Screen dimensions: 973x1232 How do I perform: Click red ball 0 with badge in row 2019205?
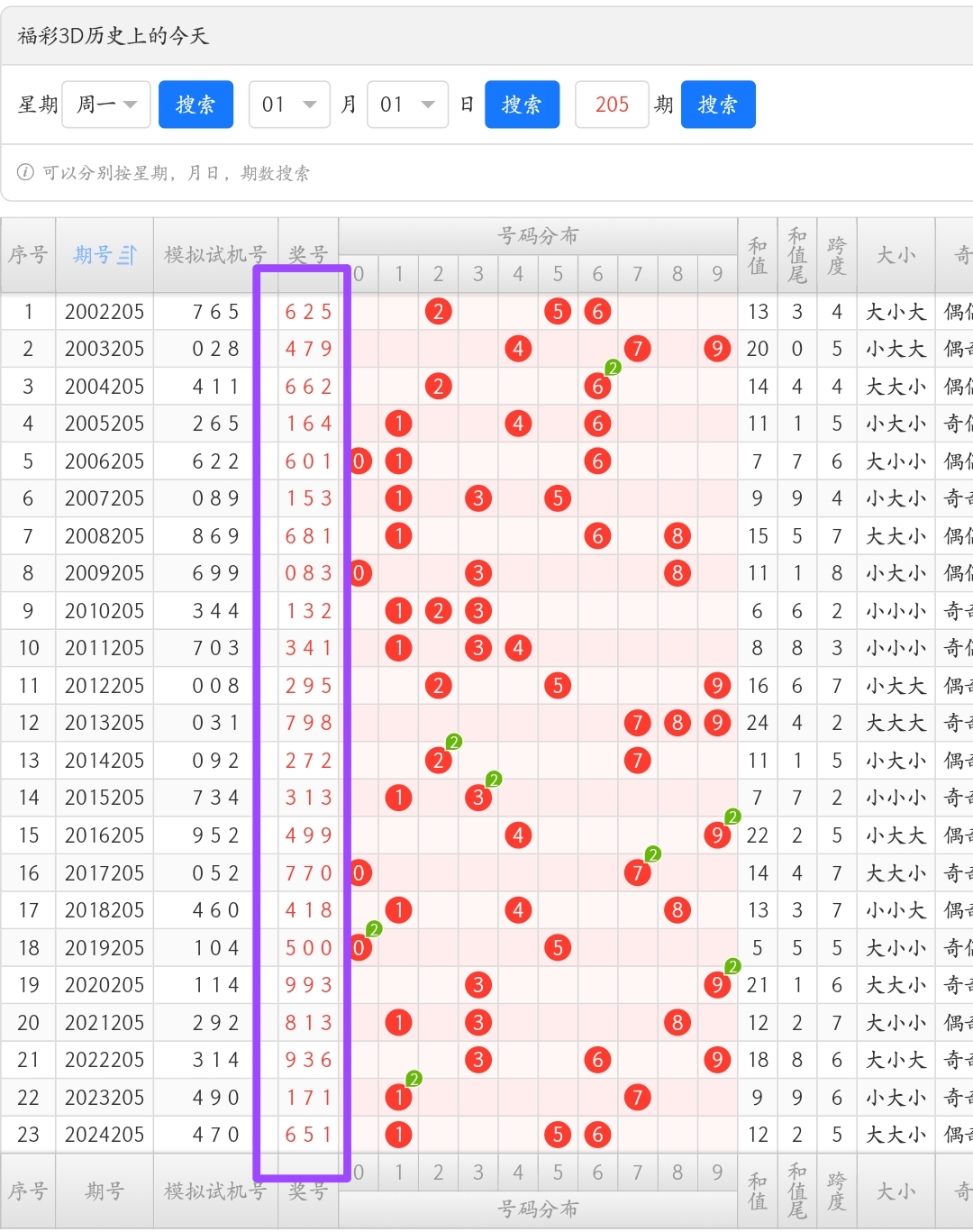(359, 948)
